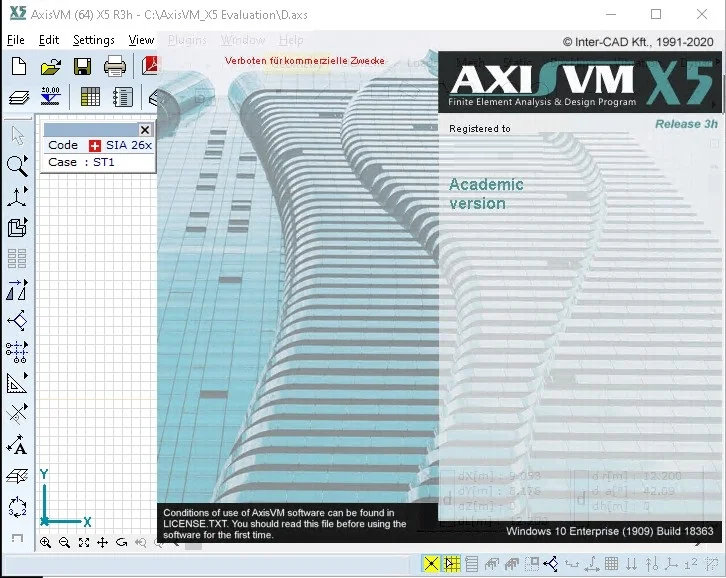Fit the model to view with the zoom-fit icon

[84, 542]
